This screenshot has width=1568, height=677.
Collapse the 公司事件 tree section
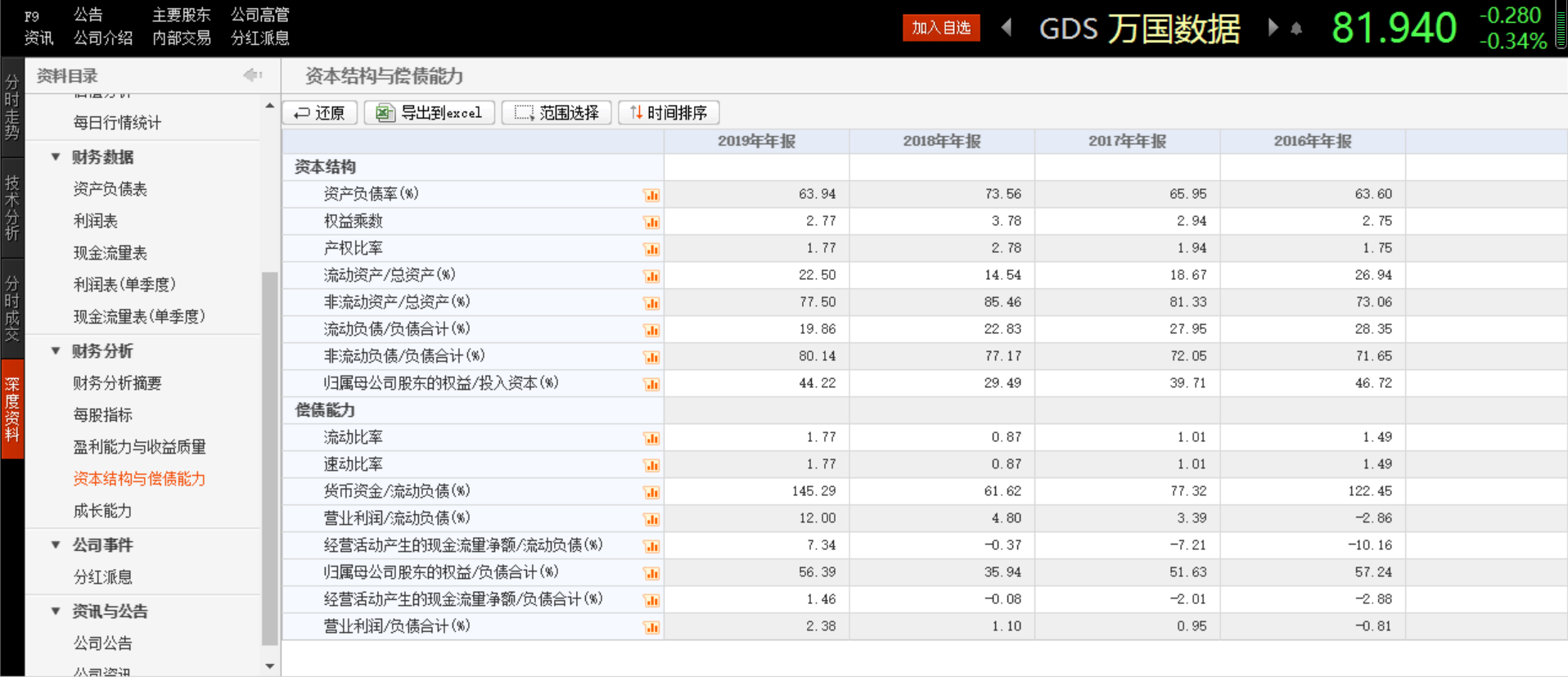56,544
